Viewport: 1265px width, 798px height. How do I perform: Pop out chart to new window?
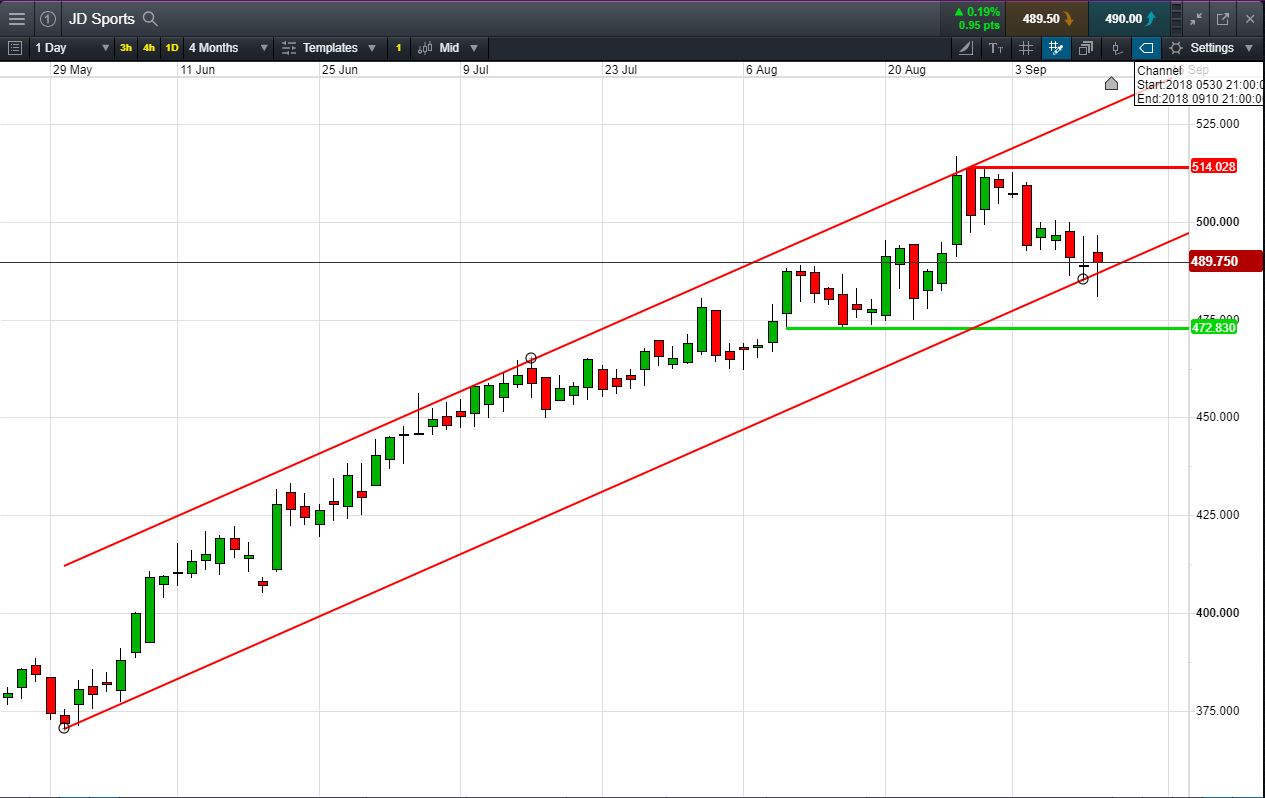click(1222, 18)
